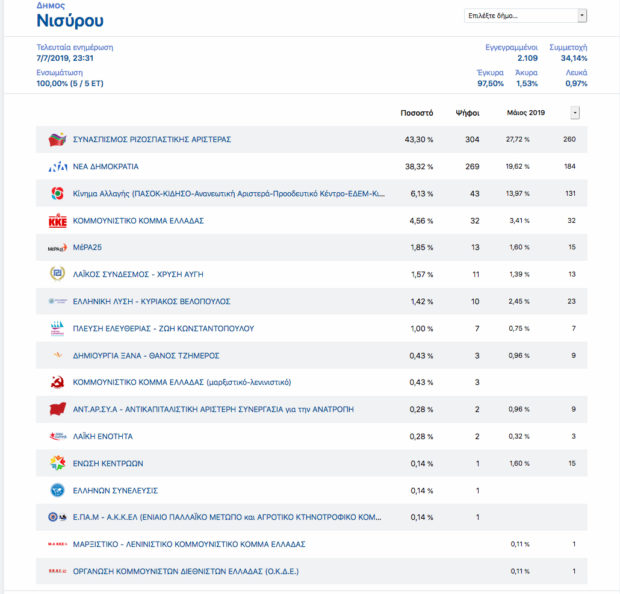Screen dimensions: 620x594
Task: Open the ΕΝΩΣΗ ΚΕΝΤΡΩΩΝ link
Action: pyautogui.click(x=108, y=463)
